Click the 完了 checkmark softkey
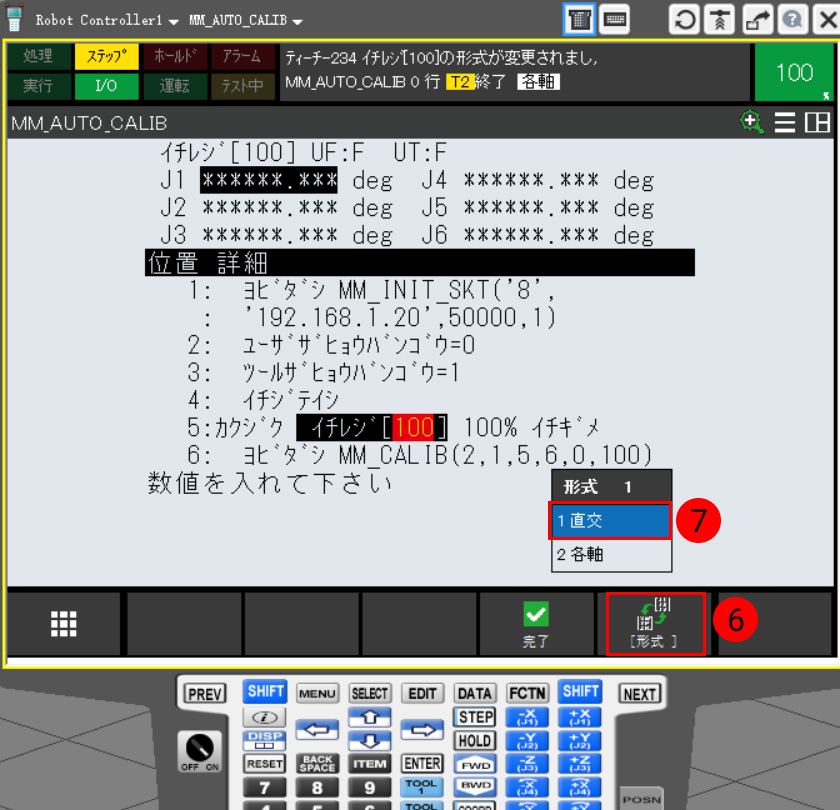The width and height of the screenshot is (840, 810). (536, 624)
